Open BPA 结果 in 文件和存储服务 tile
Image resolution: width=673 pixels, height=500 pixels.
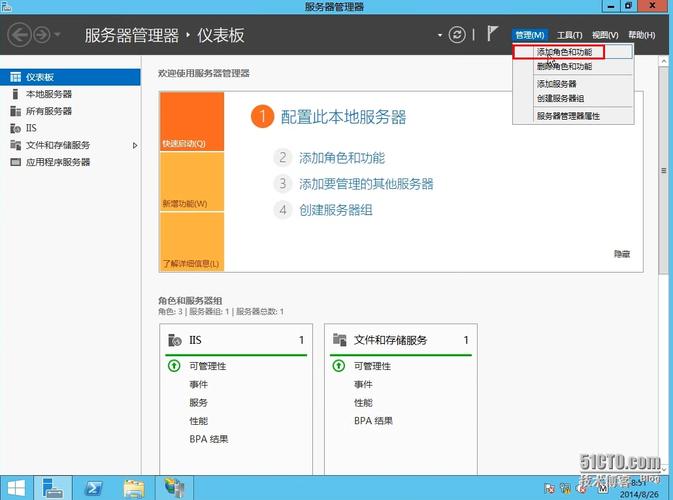[373, 421]
